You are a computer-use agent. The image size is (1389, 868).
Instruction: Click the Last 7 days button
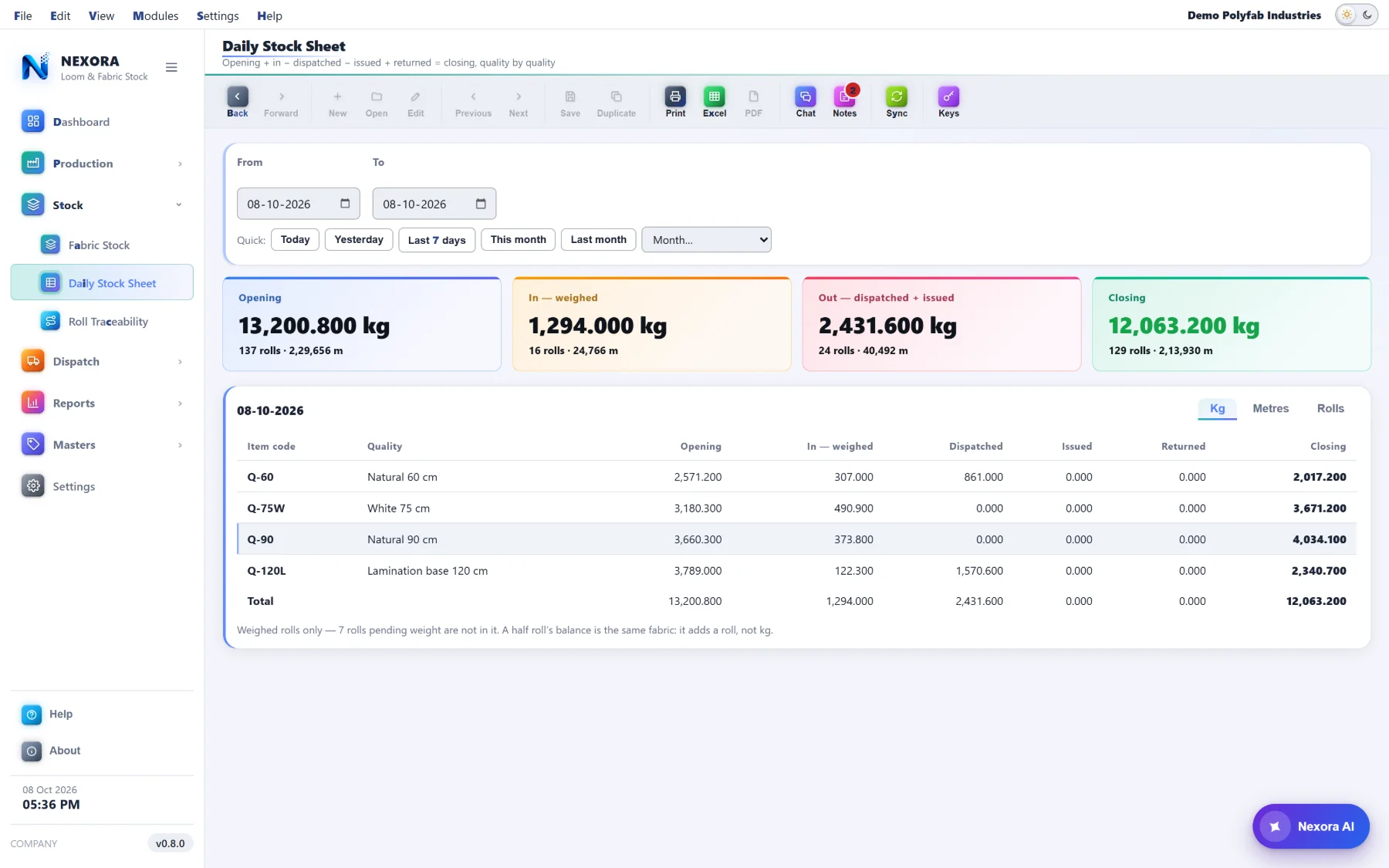[437, 240]
